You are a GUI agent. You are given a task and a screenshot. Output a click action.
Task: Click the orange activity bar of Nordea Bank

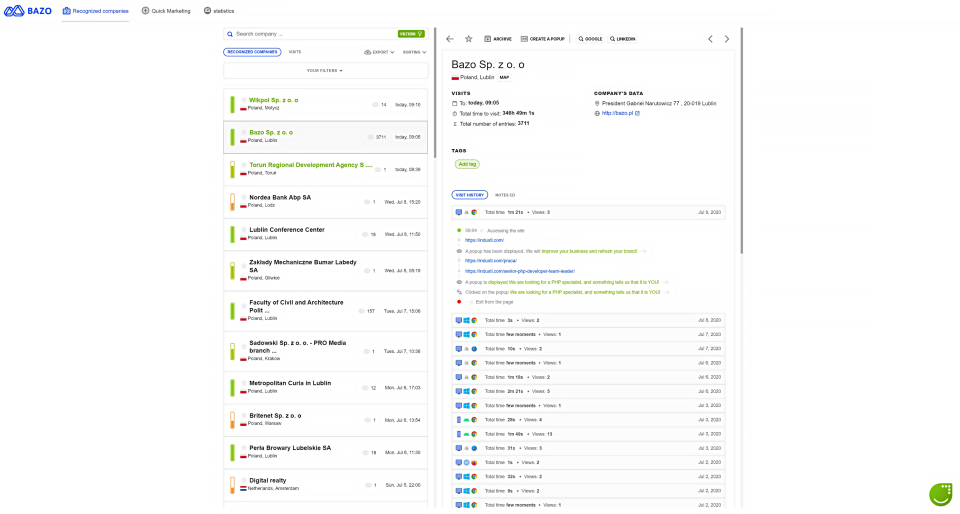pos(233,202)
